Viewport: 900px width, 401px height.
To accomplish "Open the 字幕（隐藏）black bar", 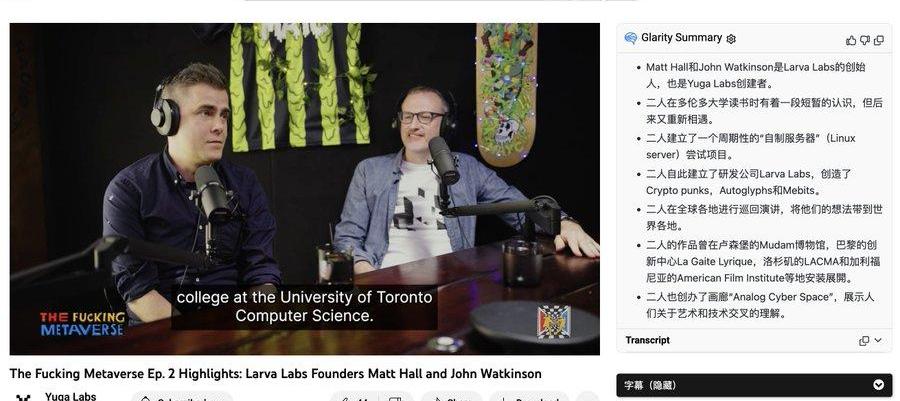I will (x=754, y=385).
